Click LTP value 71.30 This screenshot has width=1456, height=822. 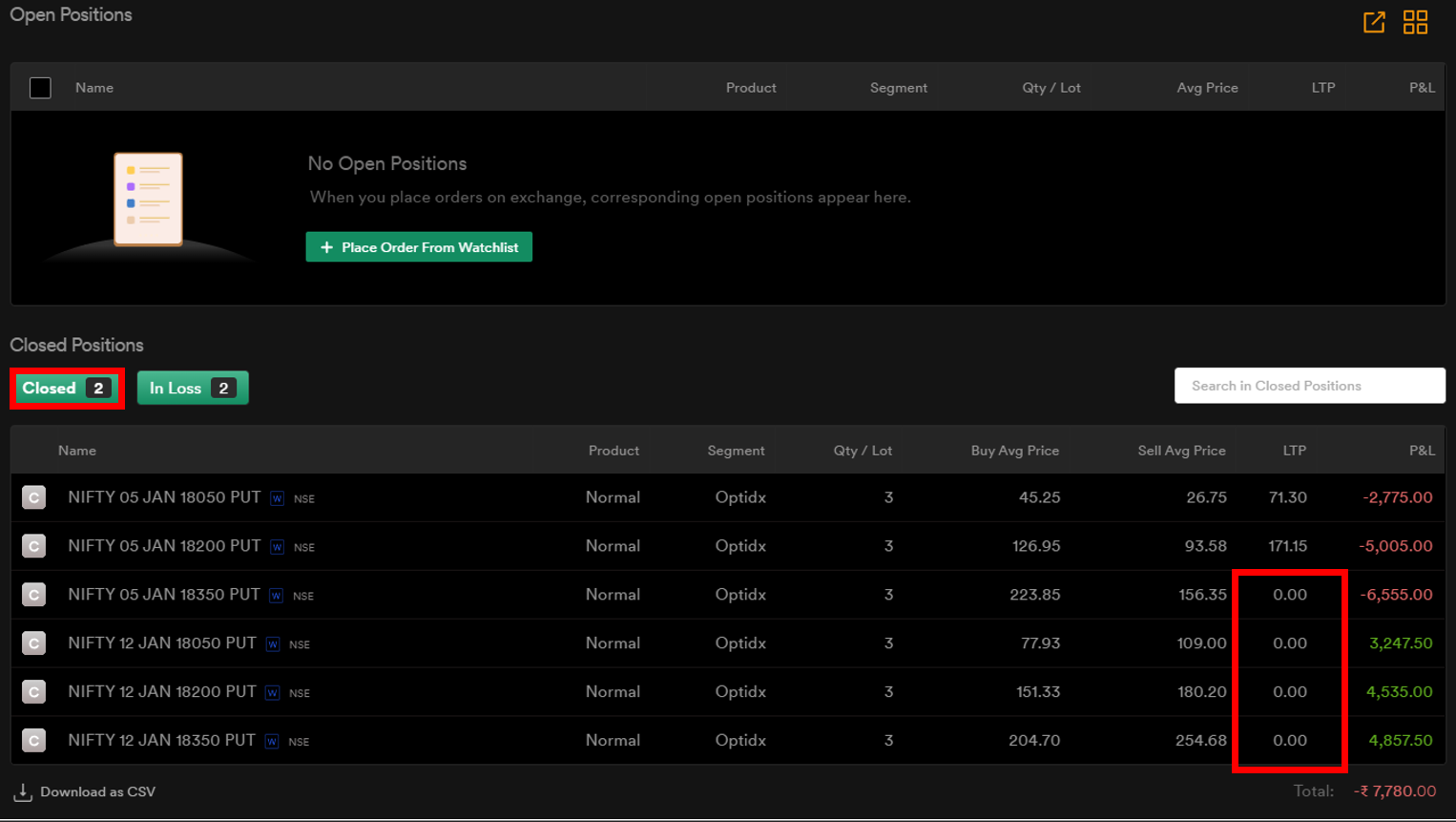coord(1287,497)
